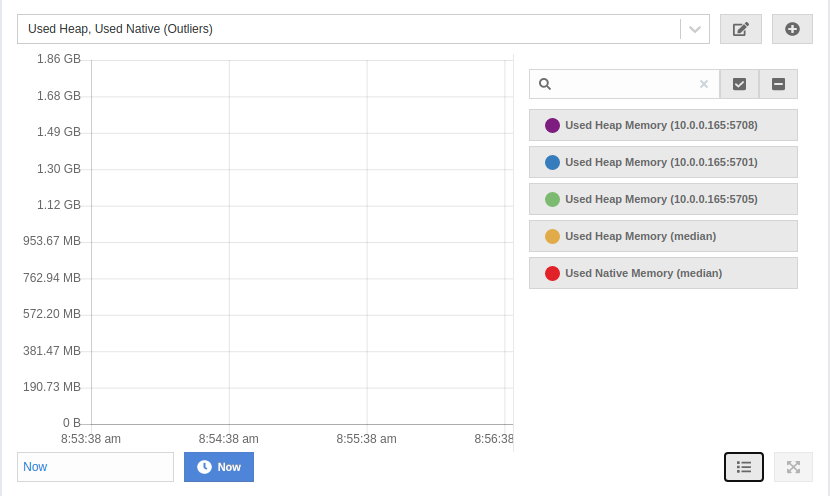
Task: Hide the Used Heap Memory (median) series
Action: (x=662, y=236)
